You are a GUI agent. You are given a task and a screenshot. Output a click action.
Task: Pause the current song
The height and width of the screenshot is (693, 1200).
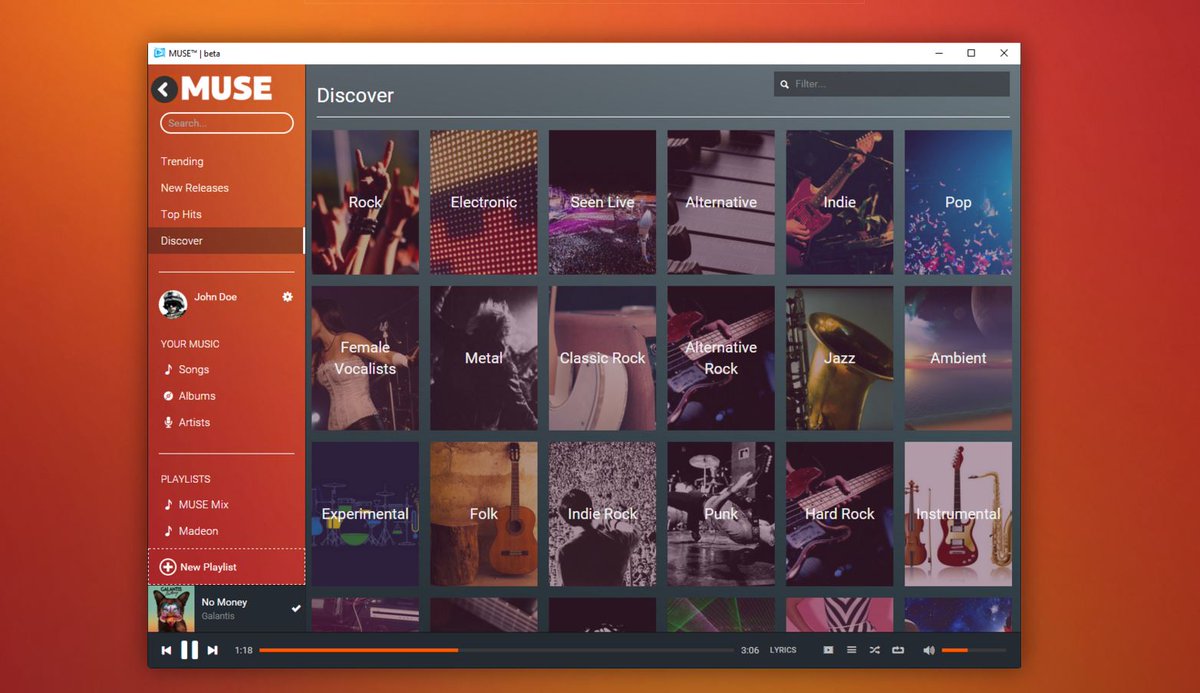click(x=189, y=650)
